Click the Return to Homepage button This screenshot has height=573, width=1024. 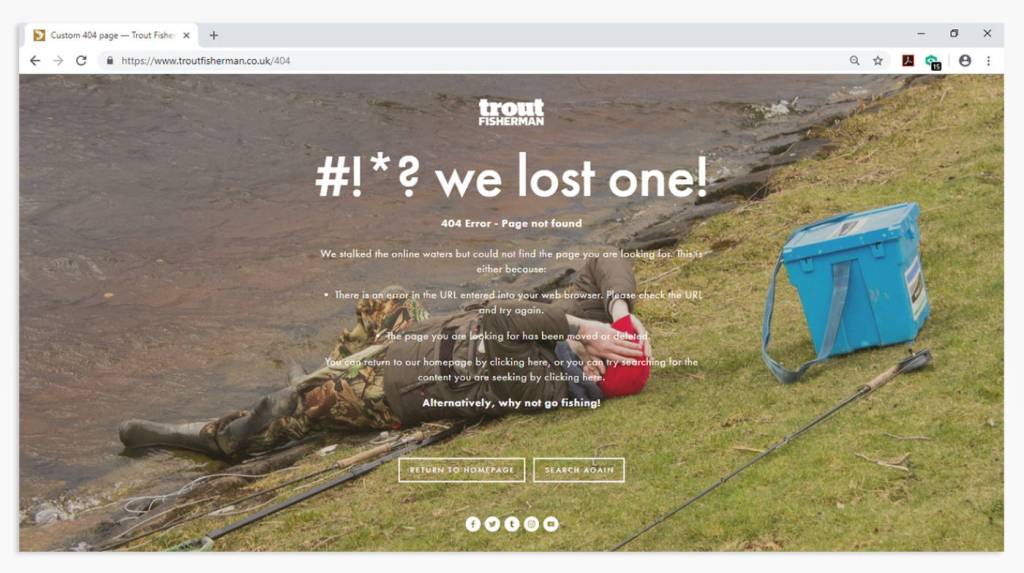click(x=462, y=470)
